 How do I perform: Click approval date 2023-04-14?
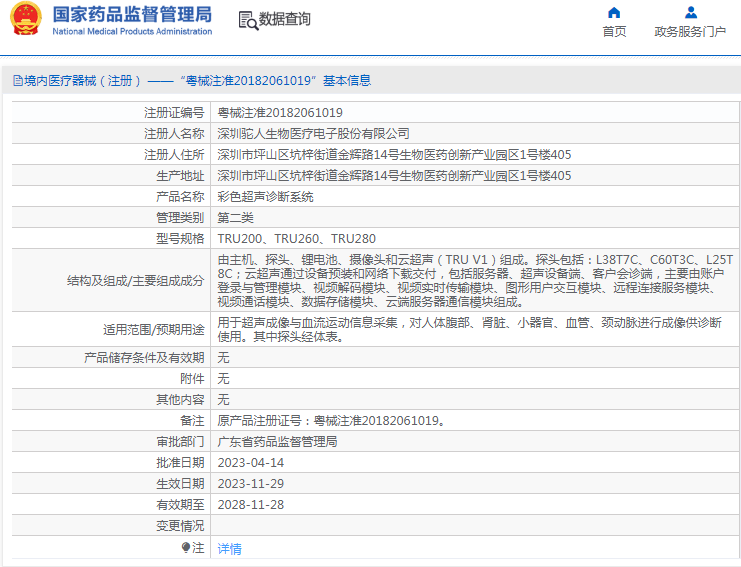[250, 463]
